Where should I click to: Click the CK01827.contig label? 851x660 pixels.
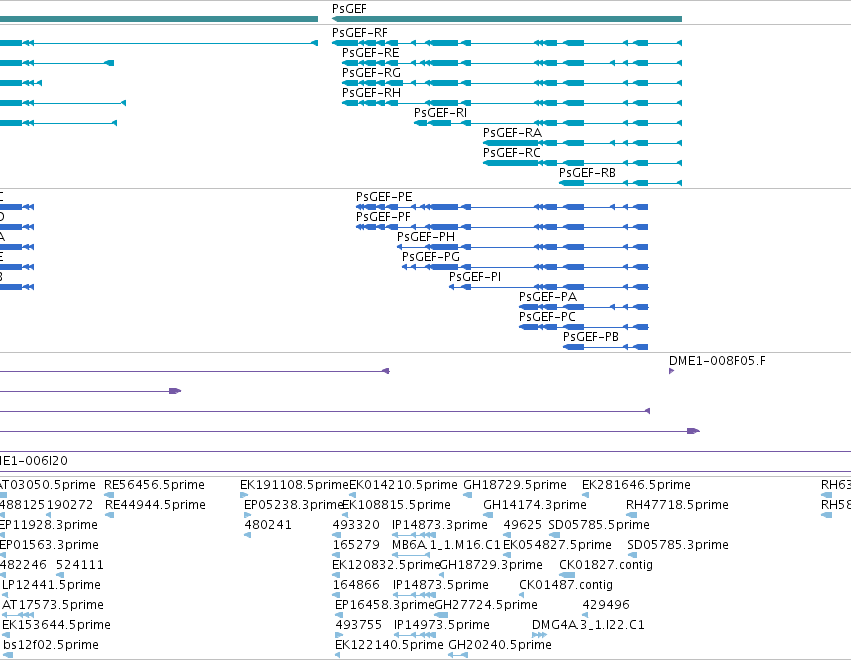606,566
